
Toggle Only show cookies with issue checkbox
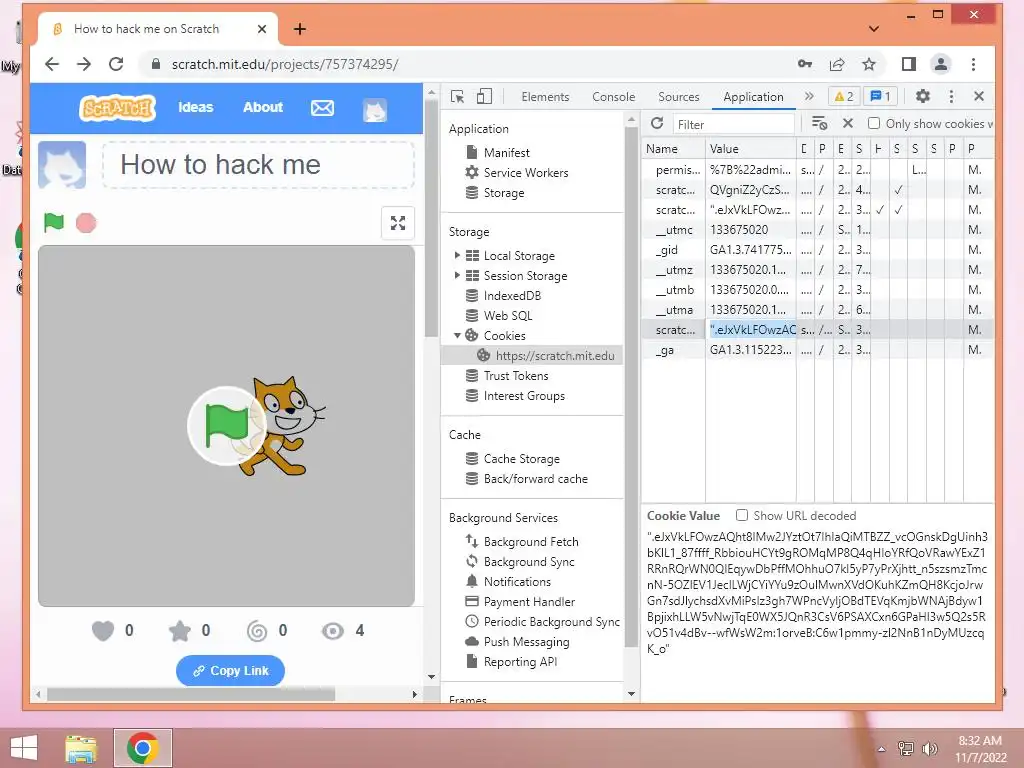pyautogui.click(x=874, y=123)
